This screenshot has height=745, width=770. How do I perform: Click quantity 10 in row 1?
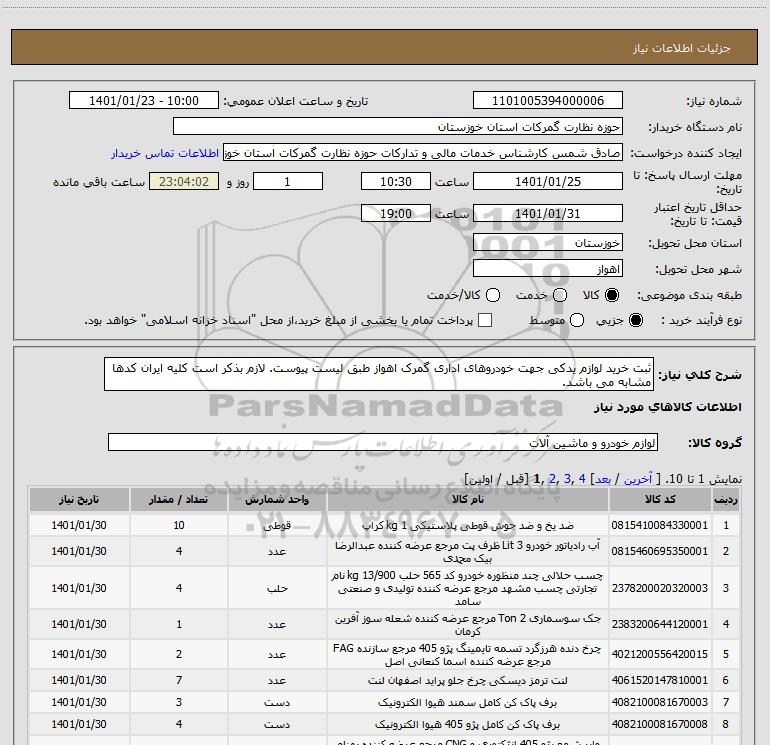click(179, 525)
